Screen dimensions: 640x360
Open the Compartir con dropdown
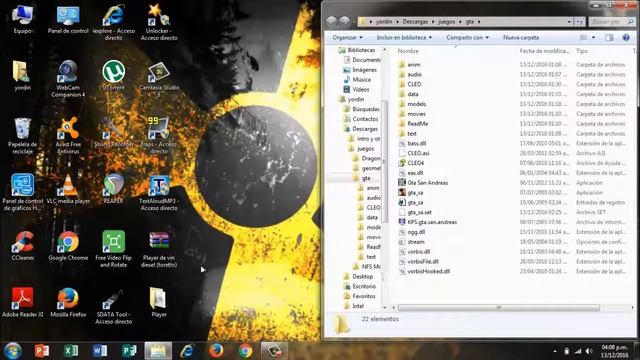pyautogui.click(x=467, y=38)
